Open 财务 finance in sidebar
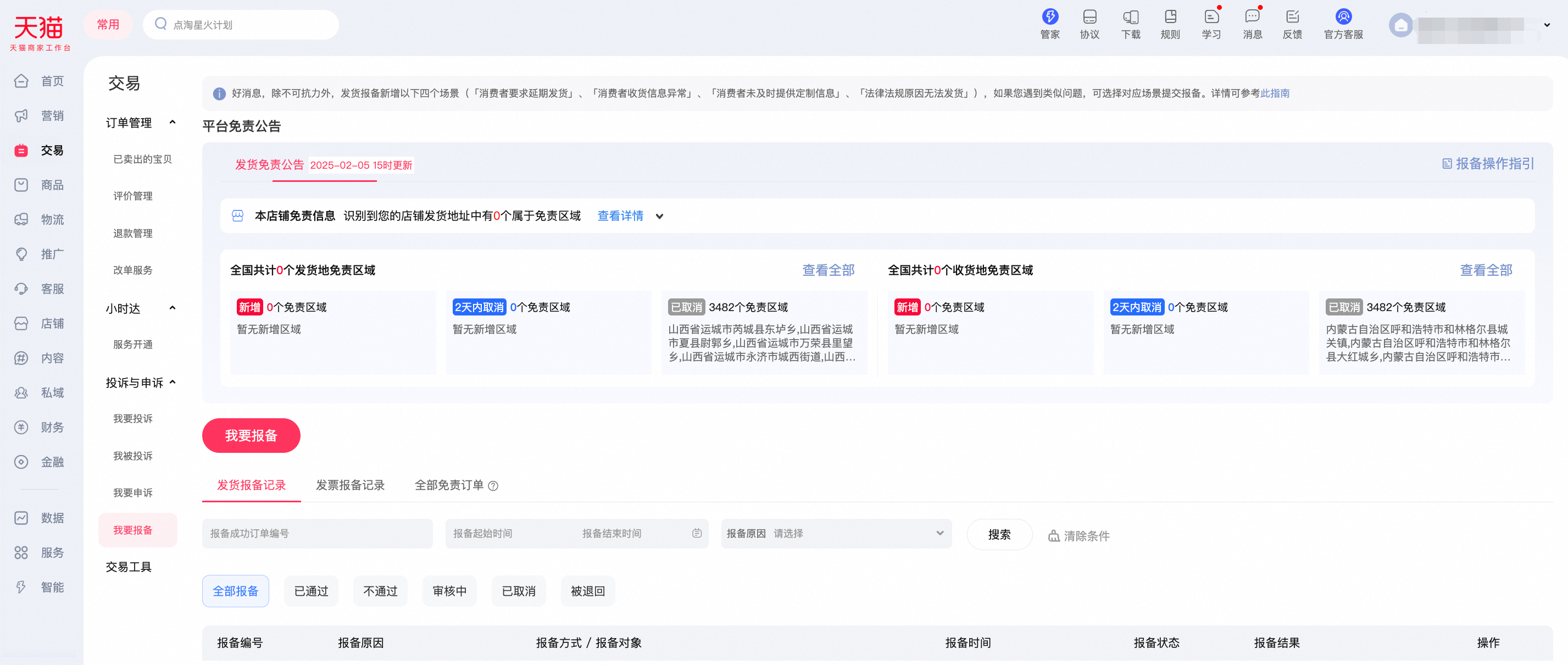Viewport: 1568px width, 665px height. (40, 428)
